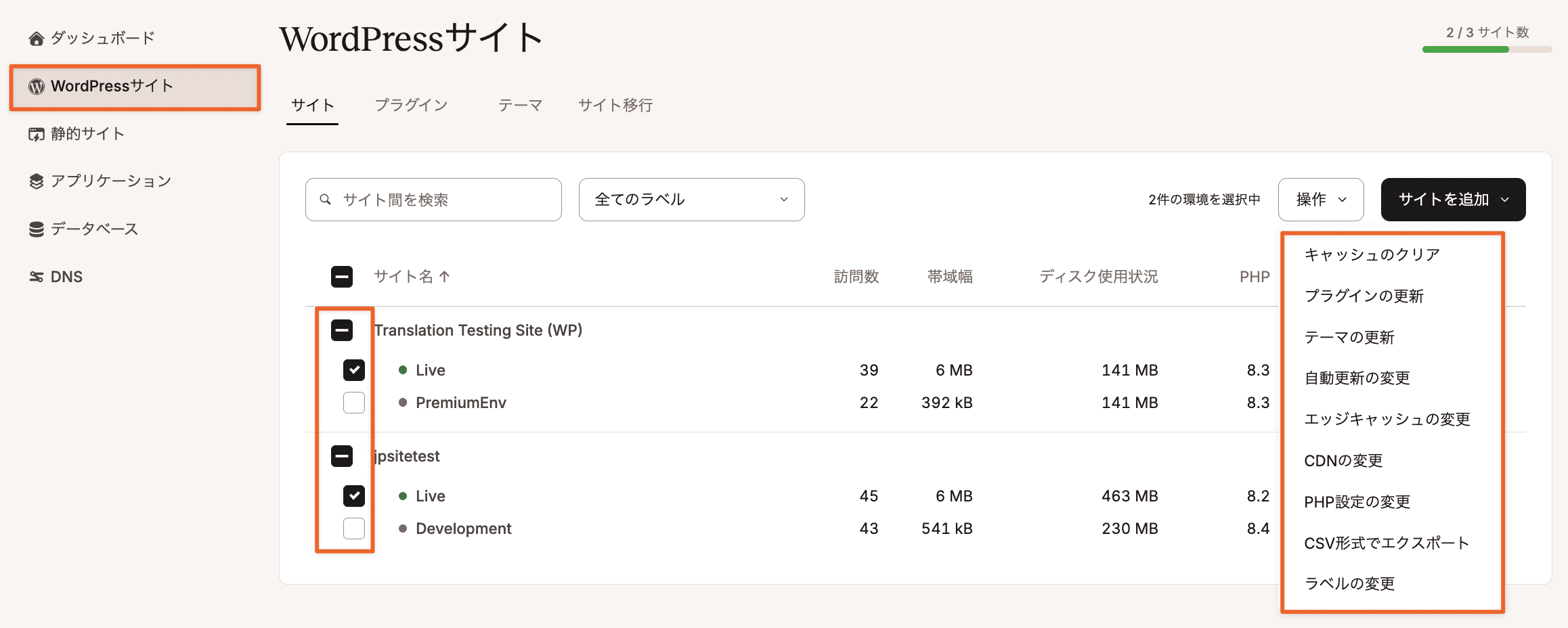The width and height of the screenshot is (1568, 628).
Task: Click the applications stack icon
Action: 37,181
